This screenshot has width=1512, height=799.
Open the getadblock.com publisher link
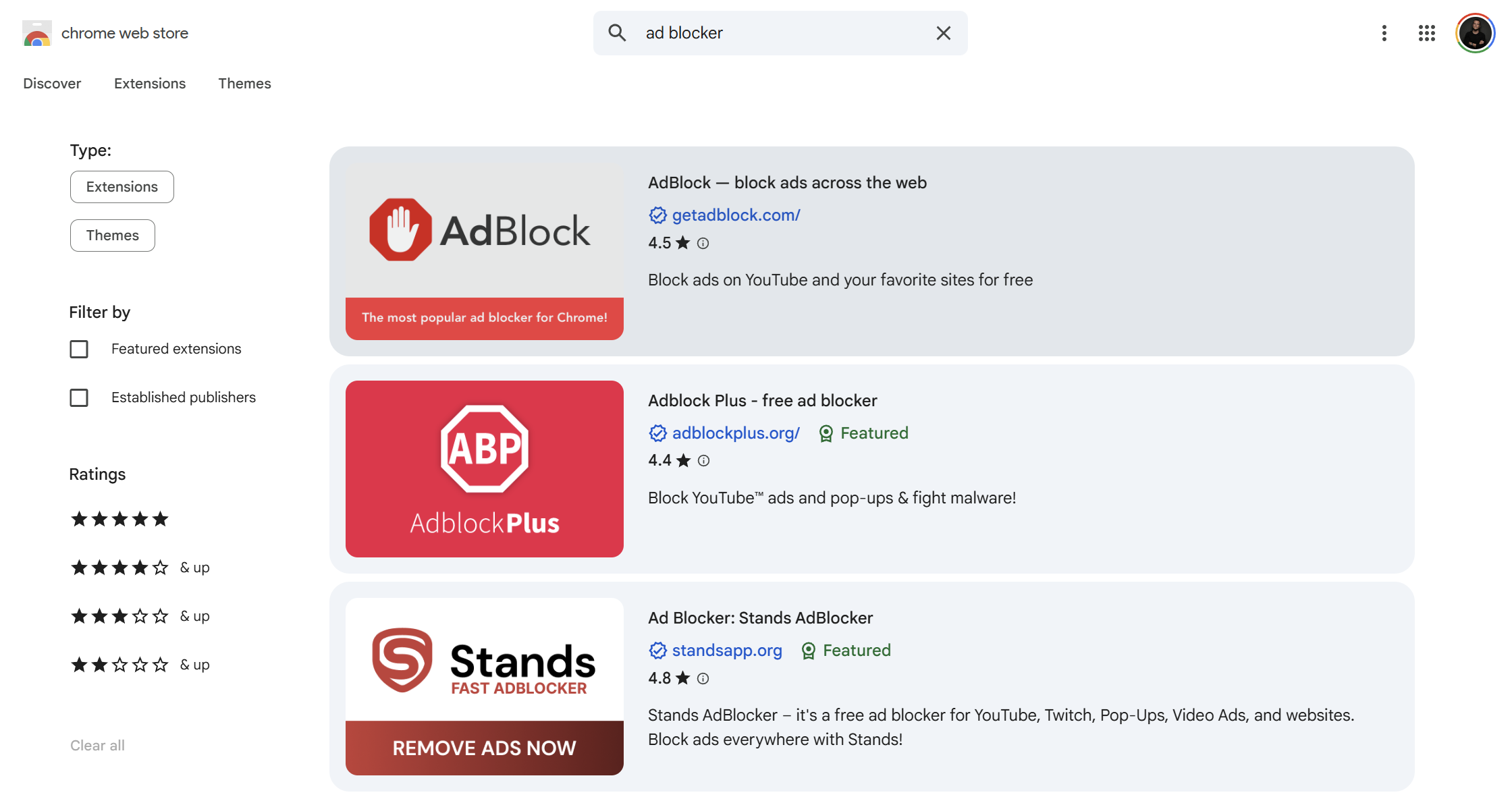tap(736, 215)
